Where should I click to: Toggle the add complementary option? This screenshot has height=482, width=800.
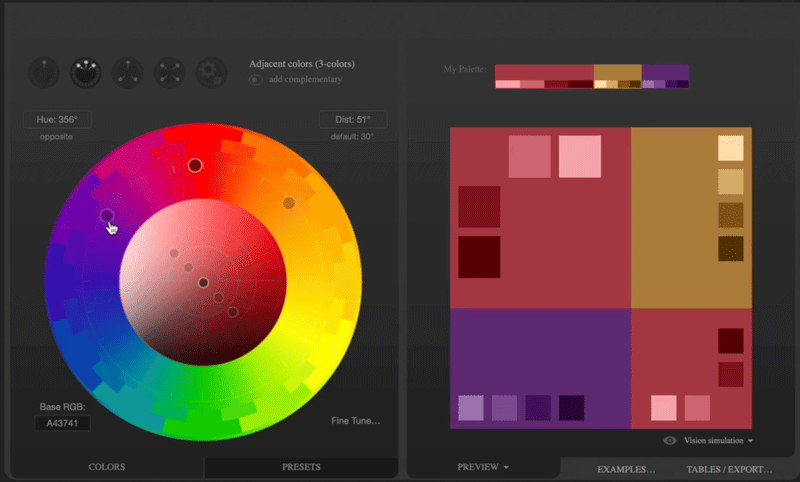(x=256, y=79)
